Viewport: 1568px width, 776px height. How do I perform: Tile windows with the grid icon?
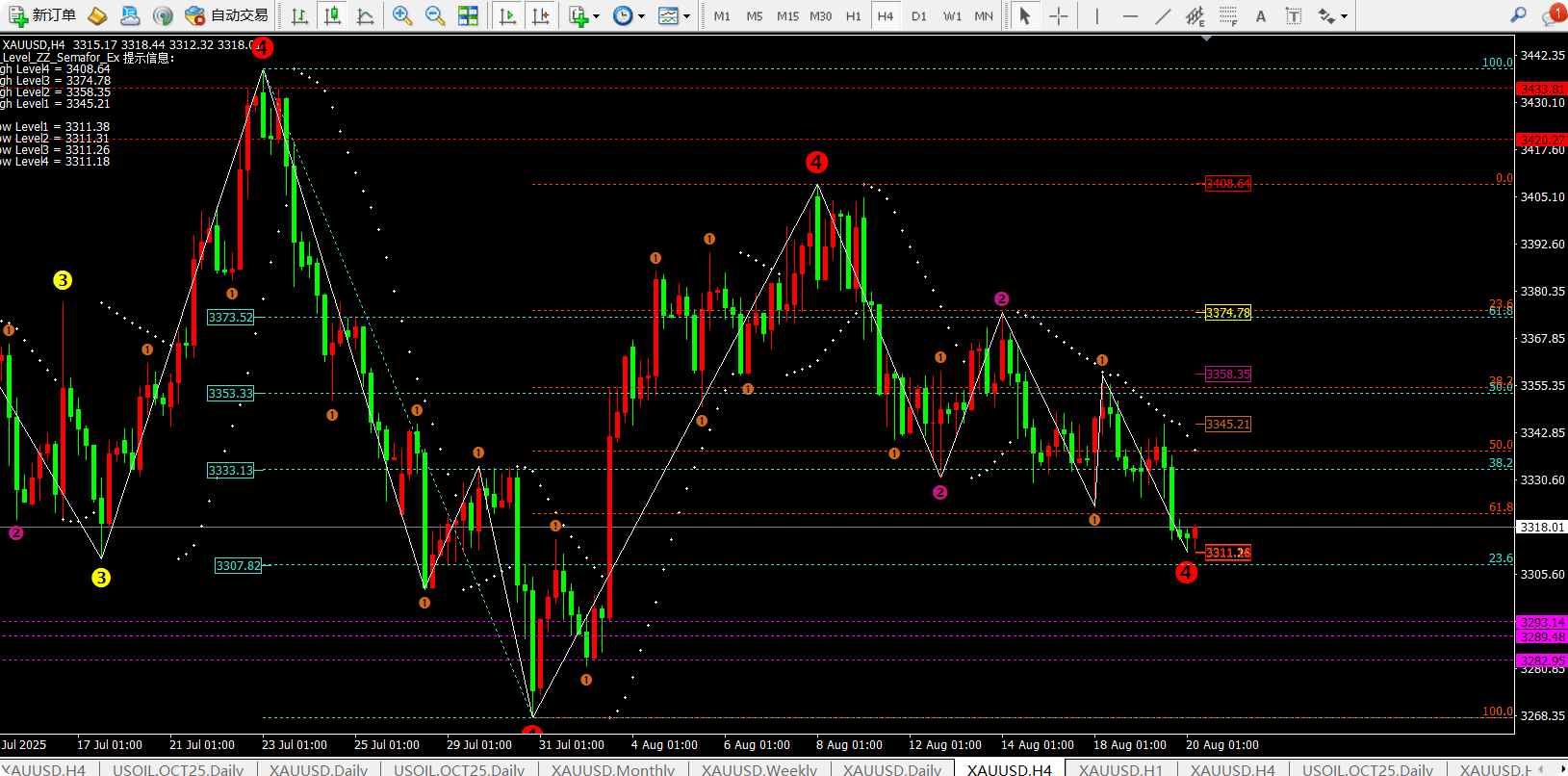point(468,15)
